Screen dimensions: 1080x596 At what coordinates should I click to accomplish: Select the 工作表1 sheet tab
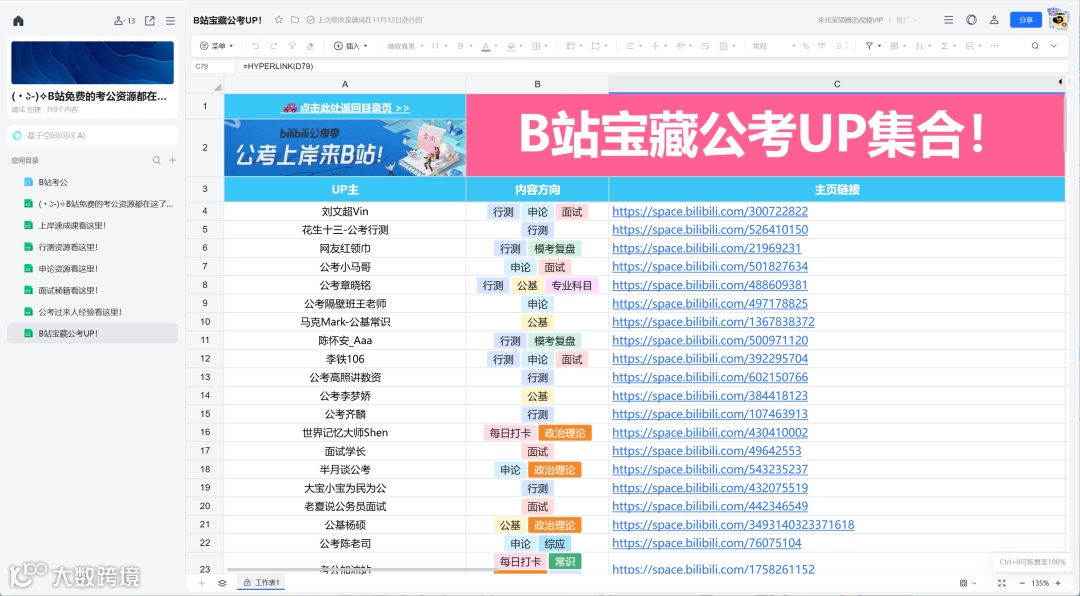coord(262,583)
